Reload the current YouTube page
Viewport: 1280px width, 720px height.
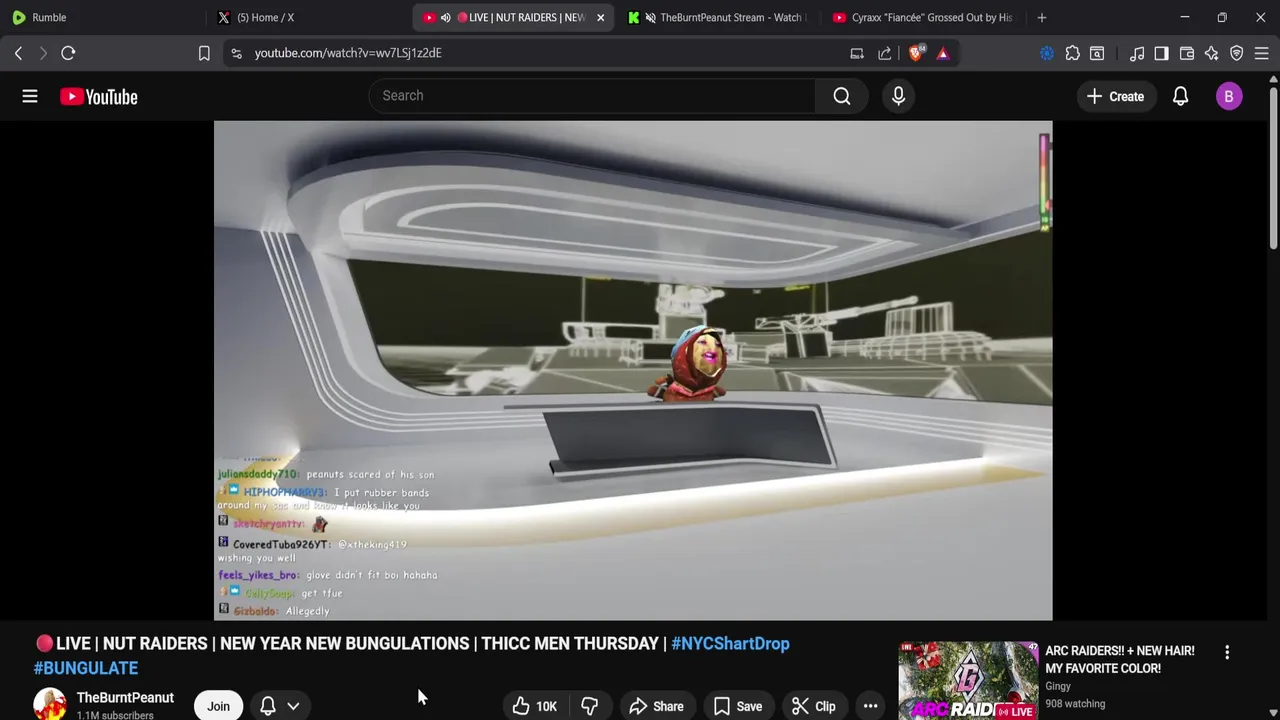pos(68,53)
